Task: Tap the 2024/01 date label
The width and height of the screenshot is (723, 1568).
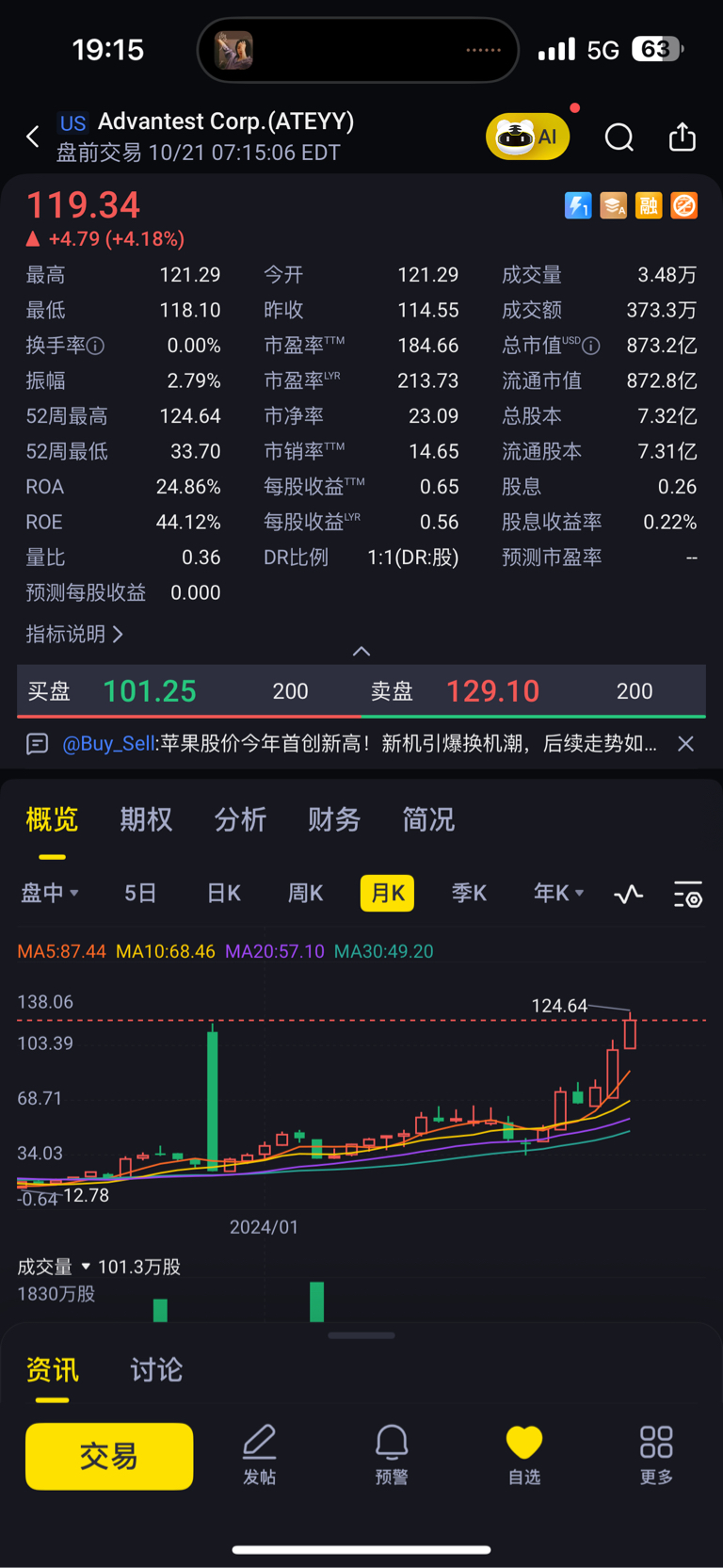Action: 264,1227
